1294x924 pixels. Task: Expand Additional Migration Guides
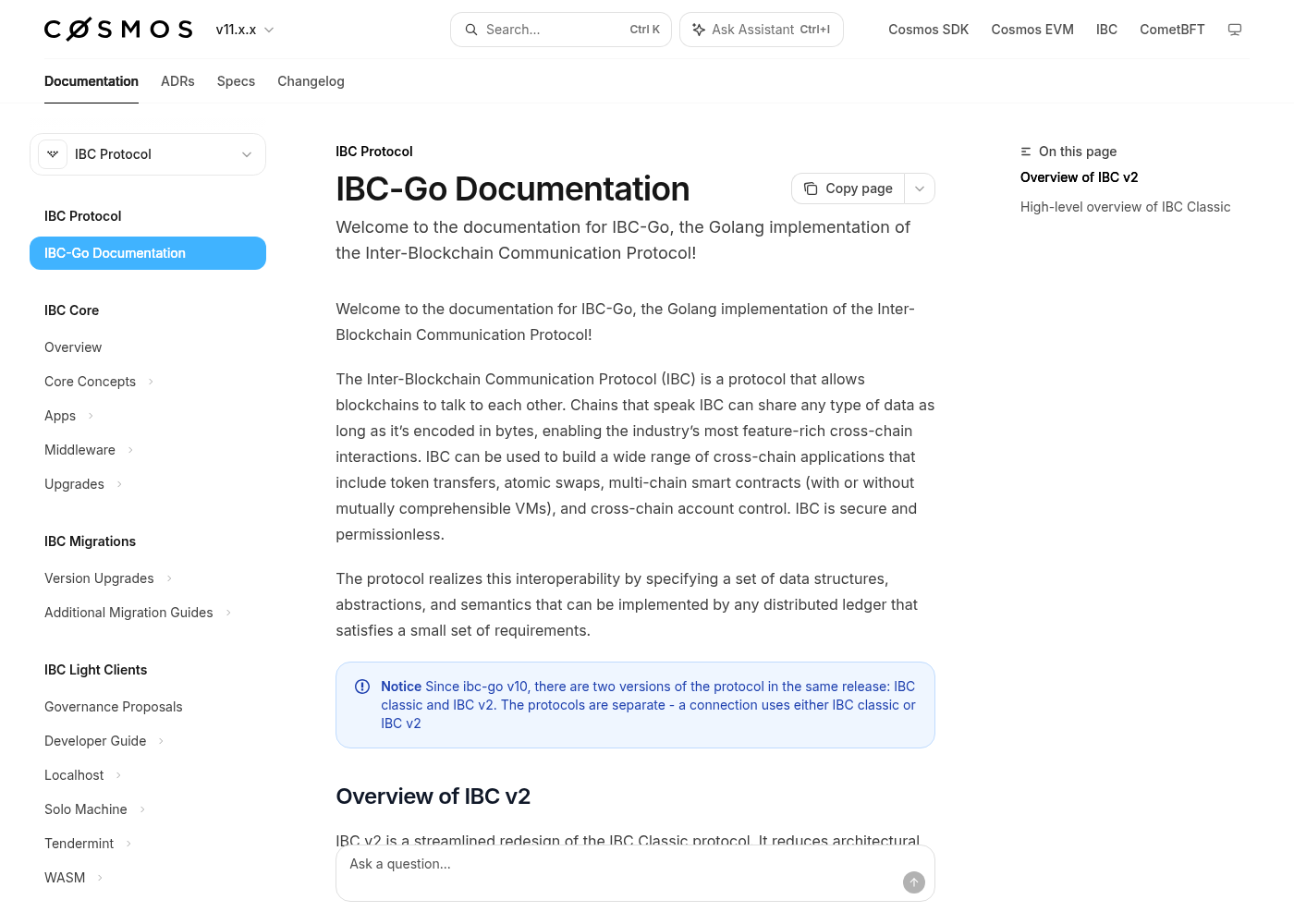(x=228, y=613)
